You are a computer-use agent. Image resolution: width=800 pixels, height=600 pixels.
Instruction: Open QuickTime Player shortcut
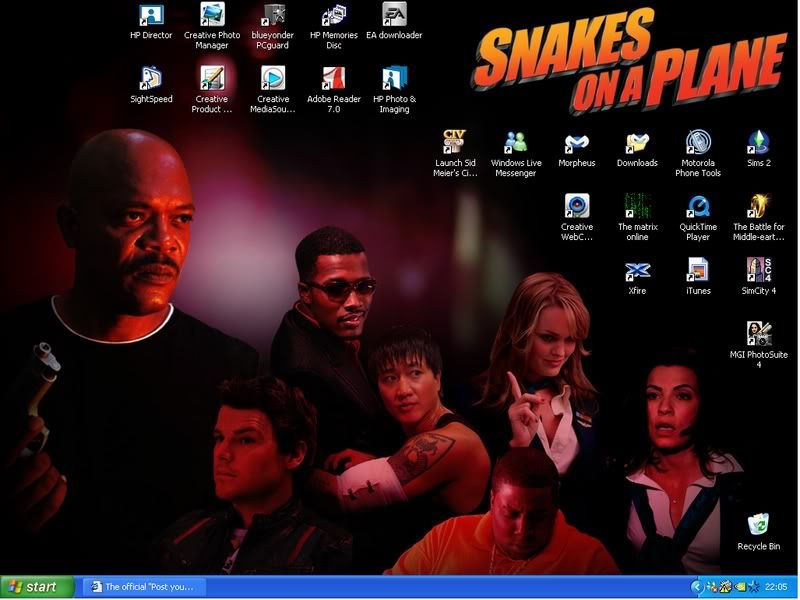[x=698, y=206]
